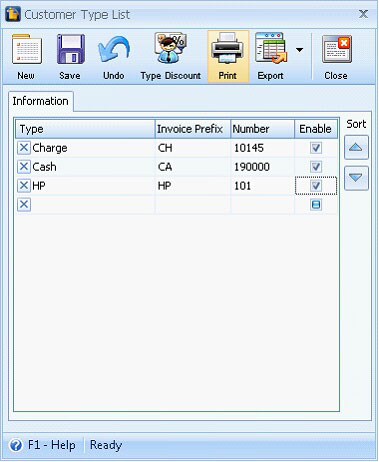Select the number cell 101
Viewport: 379px width, 462px height.
(262, 186)
